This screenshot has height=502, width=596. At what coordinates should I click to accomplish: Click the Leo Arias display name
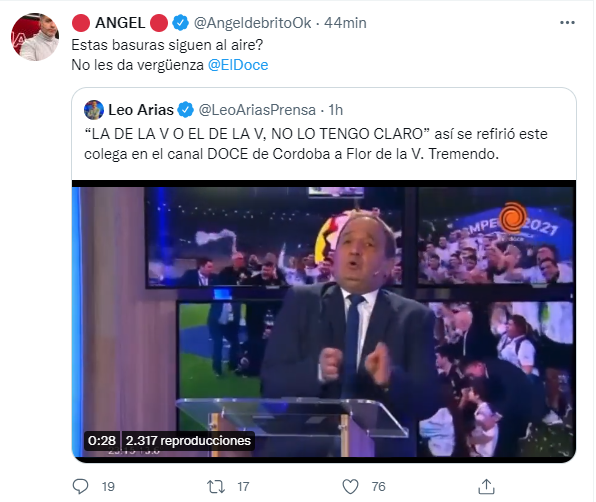[x=141, y=110]
